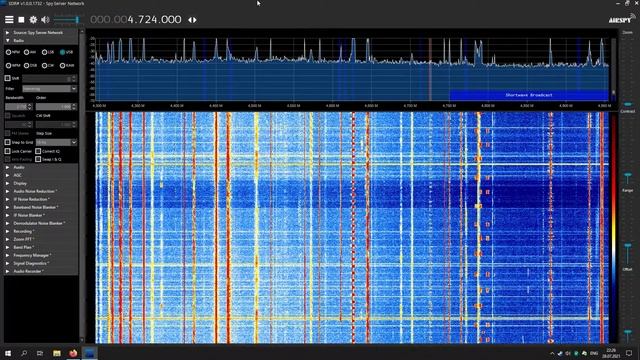Expand the Audio panel
Screen dimensions: 640x360
41,167
